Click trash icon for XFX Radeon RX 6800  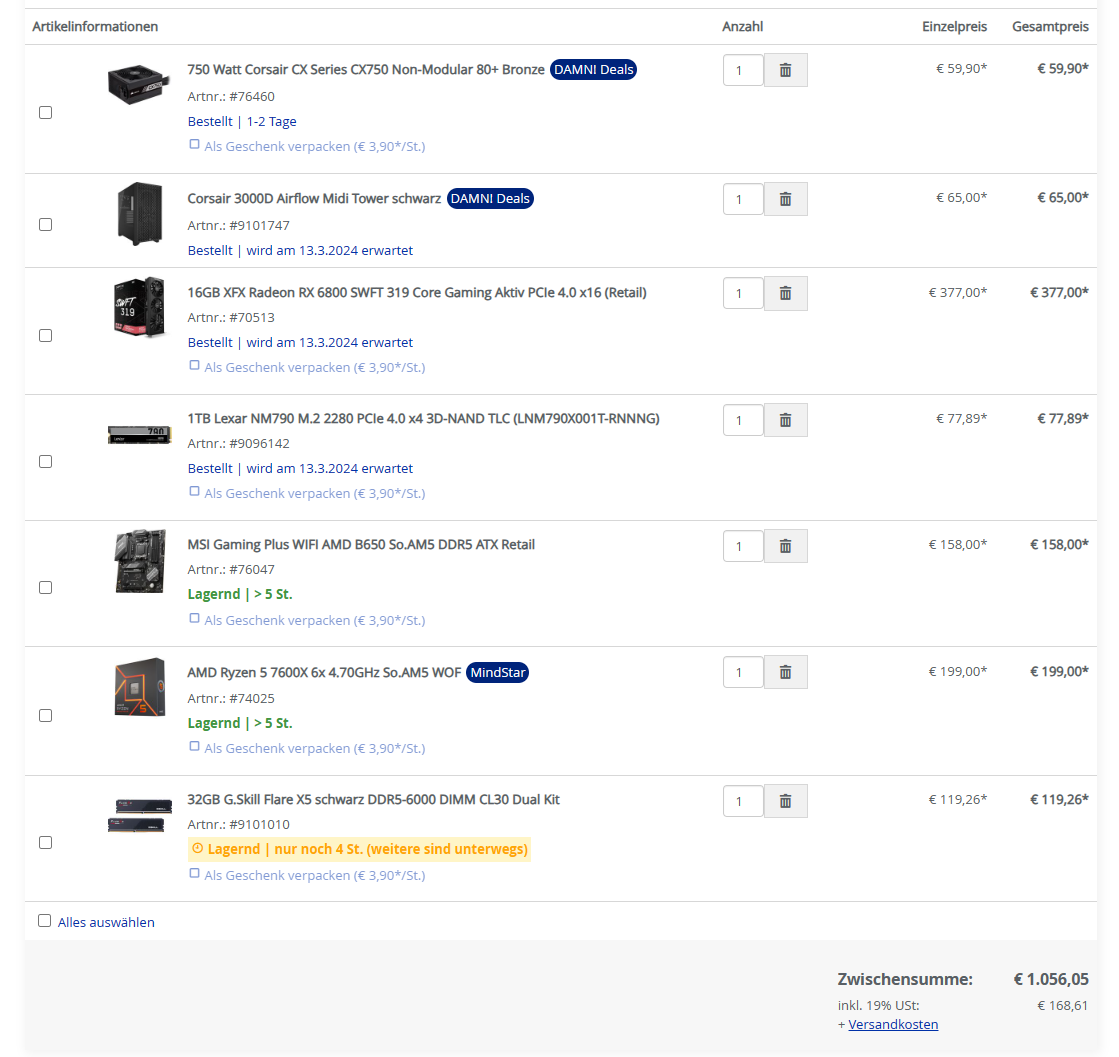(785, 293)
